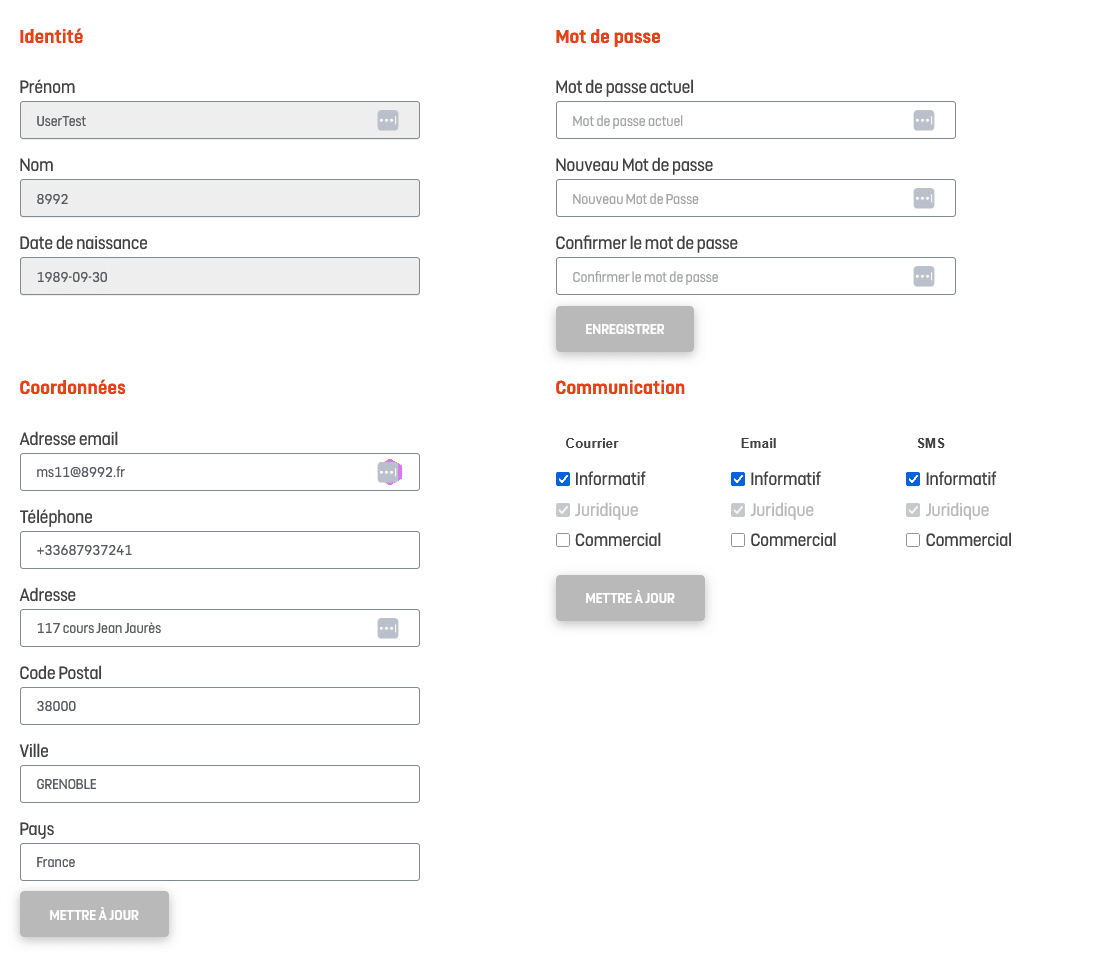Screen dimensions: 1112x957
Task: Focus the Téléphone input field
Action: (220, 551)
